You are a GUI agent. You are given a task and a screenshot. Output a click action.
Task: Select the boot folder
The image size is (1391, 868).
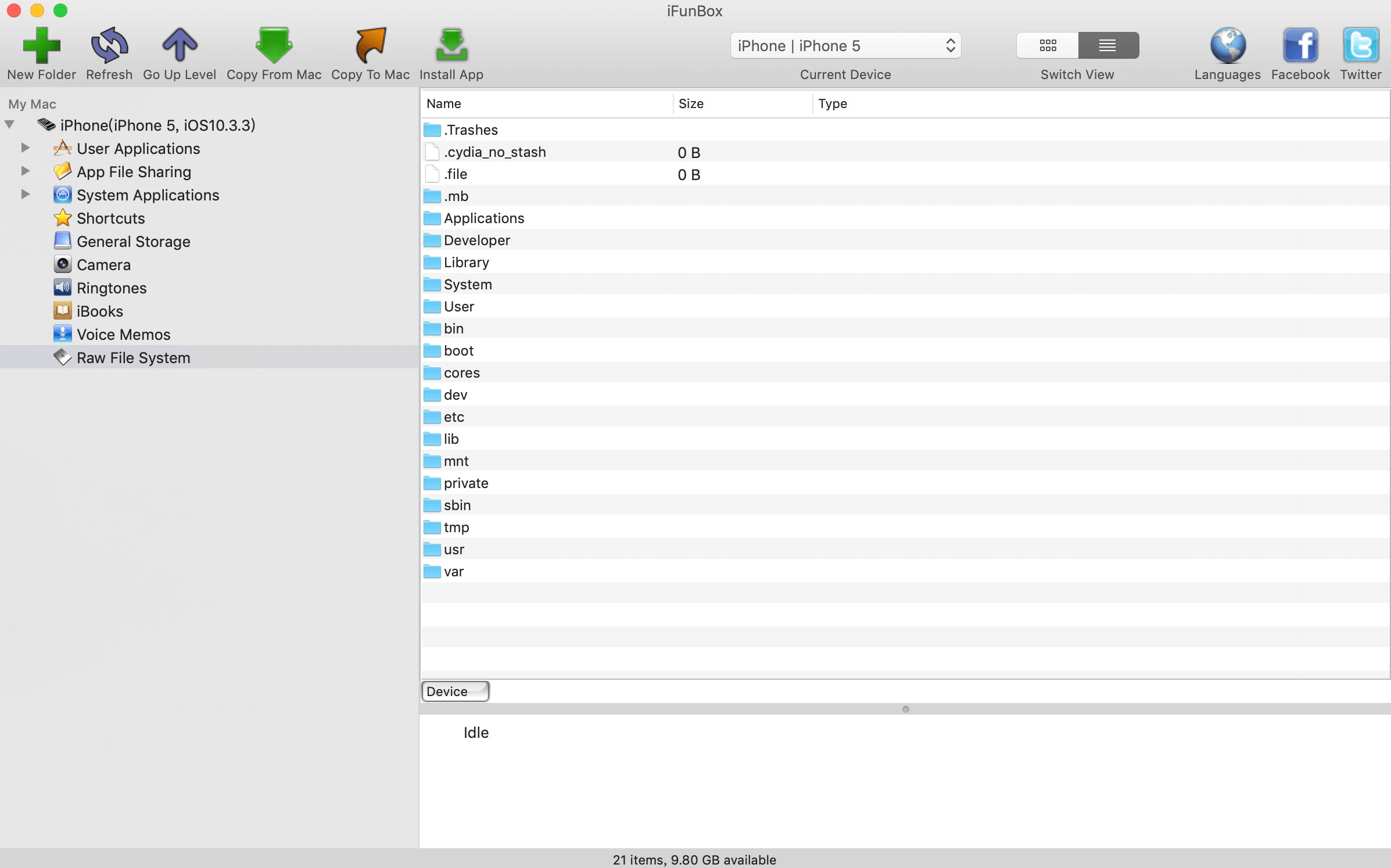(905, 350)
